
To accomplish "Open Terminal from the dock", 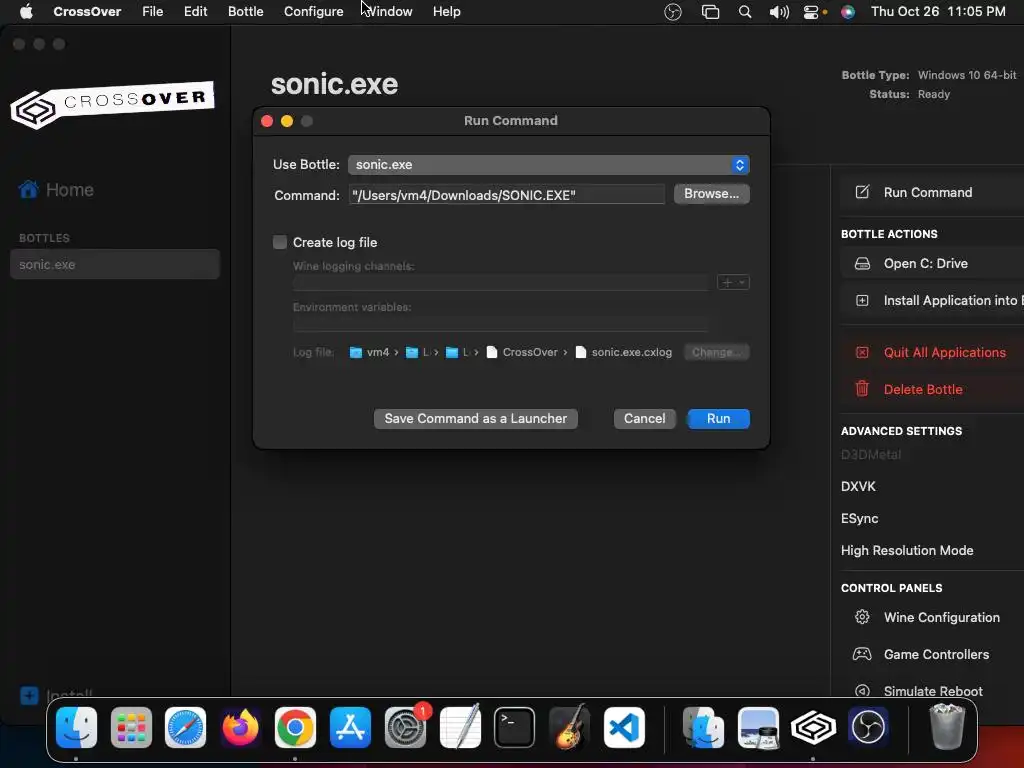I will [x=514, y=727].
